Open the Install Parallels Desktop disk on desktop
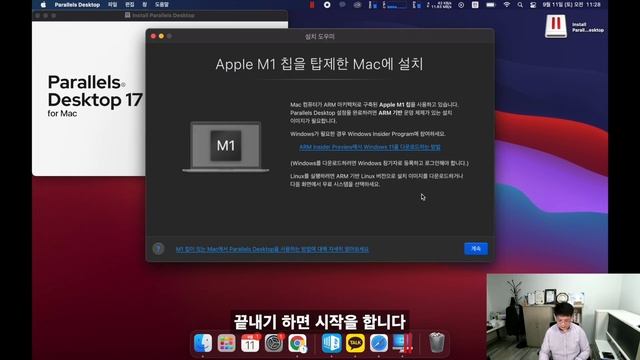 pos(556,26)
